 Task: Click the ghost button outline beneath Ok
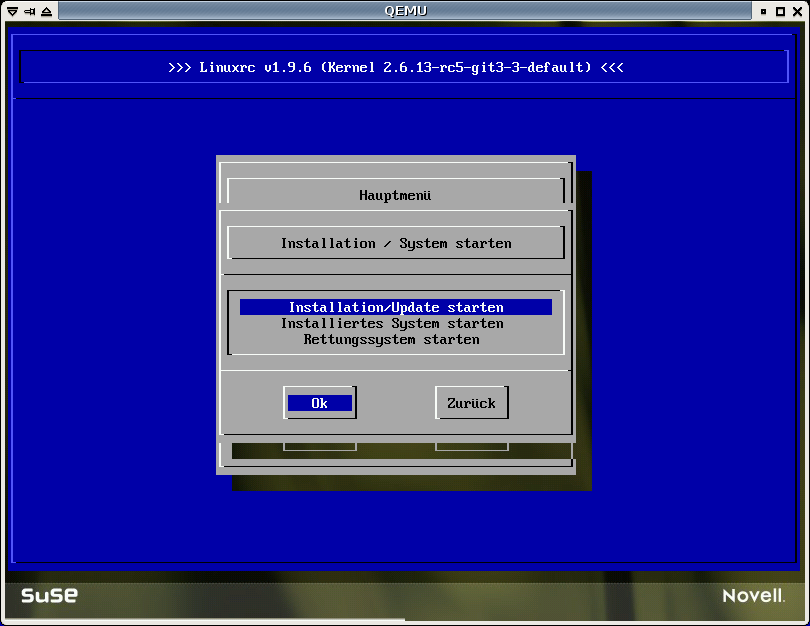click(x=320, y=446)
